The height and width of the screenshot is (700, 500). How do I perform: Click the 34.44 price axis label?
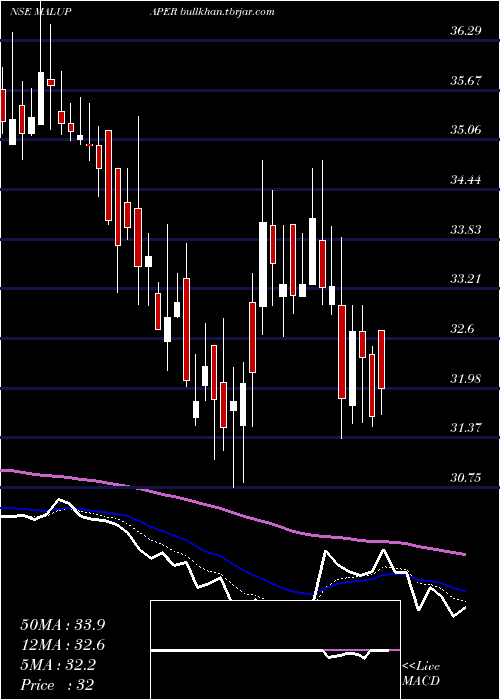(464, 180)
